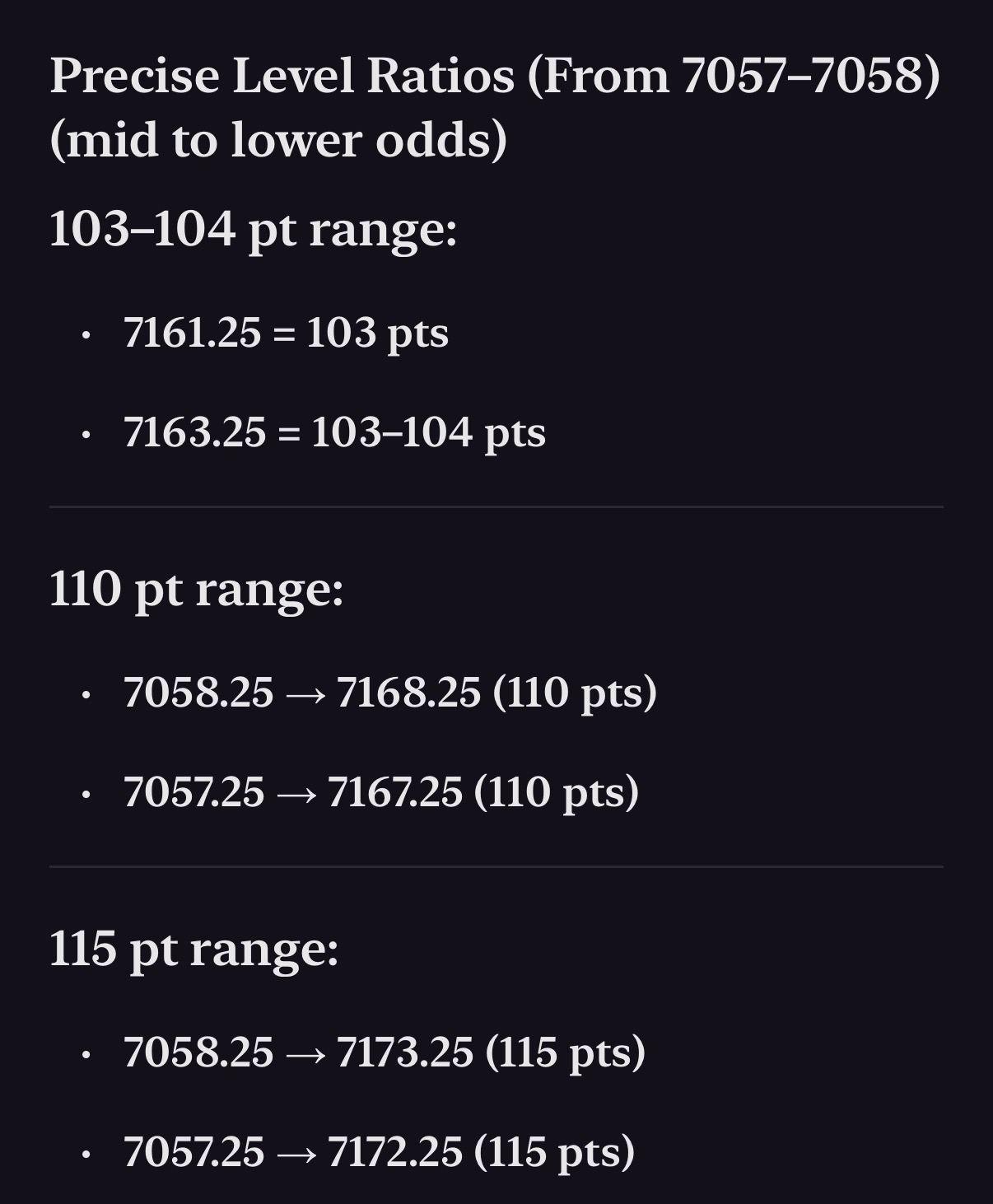Click the arrow in the 7173.25 line
The height and width of the screenshot is (1204, 993).
305,1055
